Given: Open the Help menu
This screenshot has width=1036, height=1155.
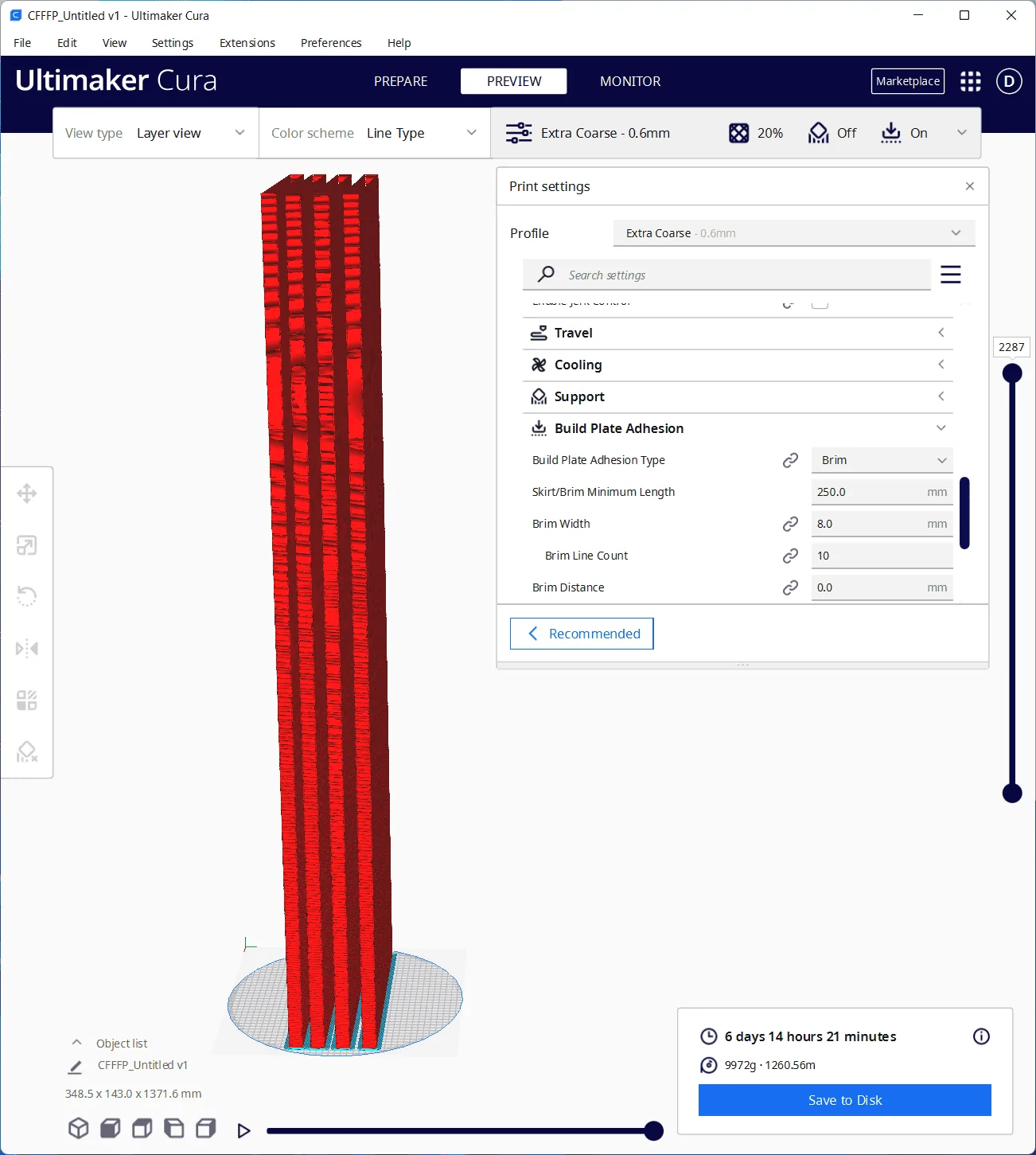Looking at the screenshot, I should tap(399, 43).
